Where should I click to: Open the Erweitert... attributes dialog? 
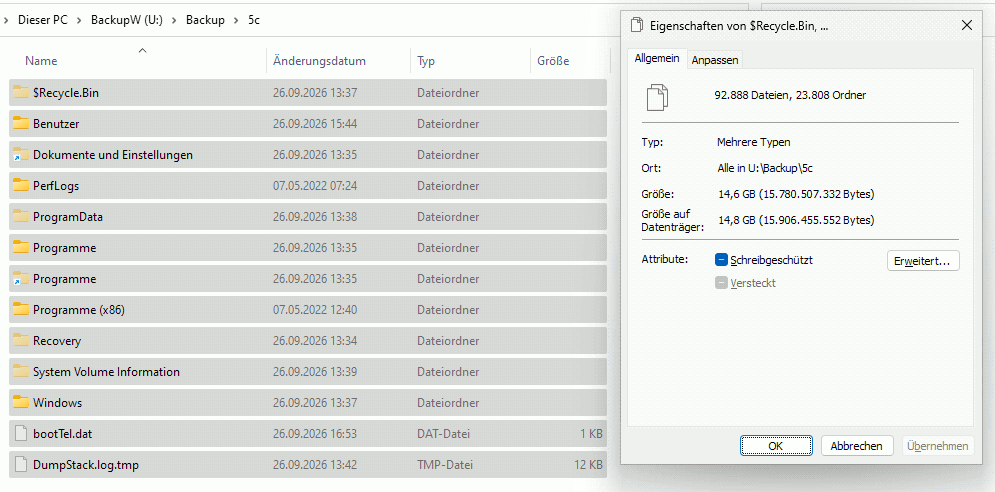pyautogui.click(x=923, y=261)
